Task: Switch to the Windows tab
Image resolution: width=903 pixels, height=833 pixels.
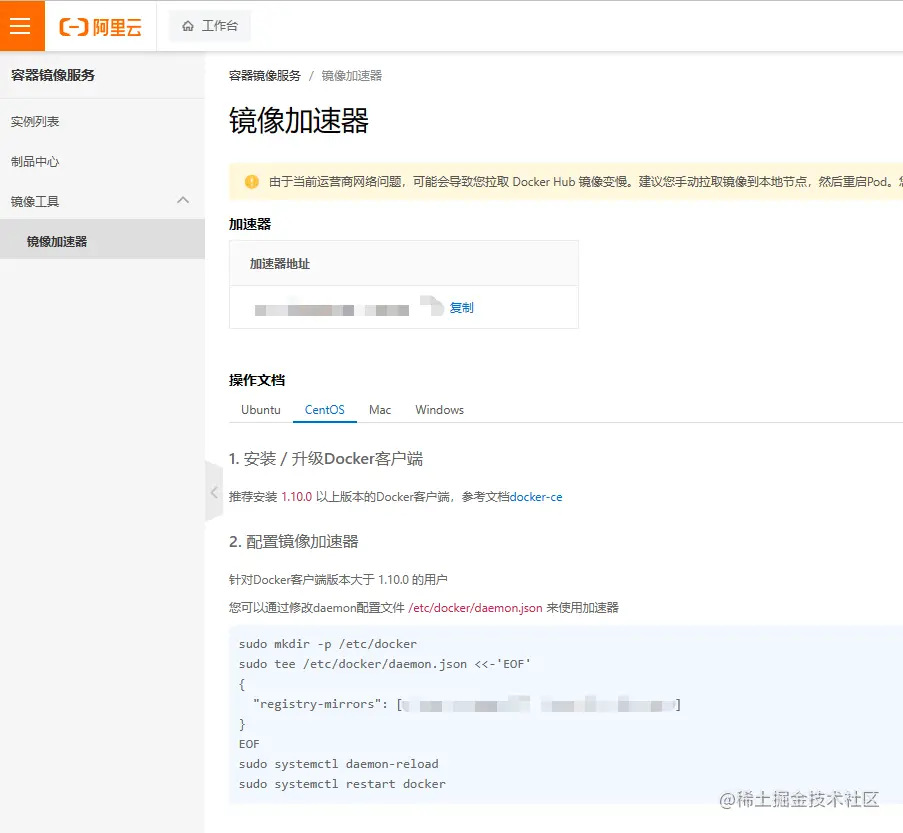Action: tap(439, 410)
